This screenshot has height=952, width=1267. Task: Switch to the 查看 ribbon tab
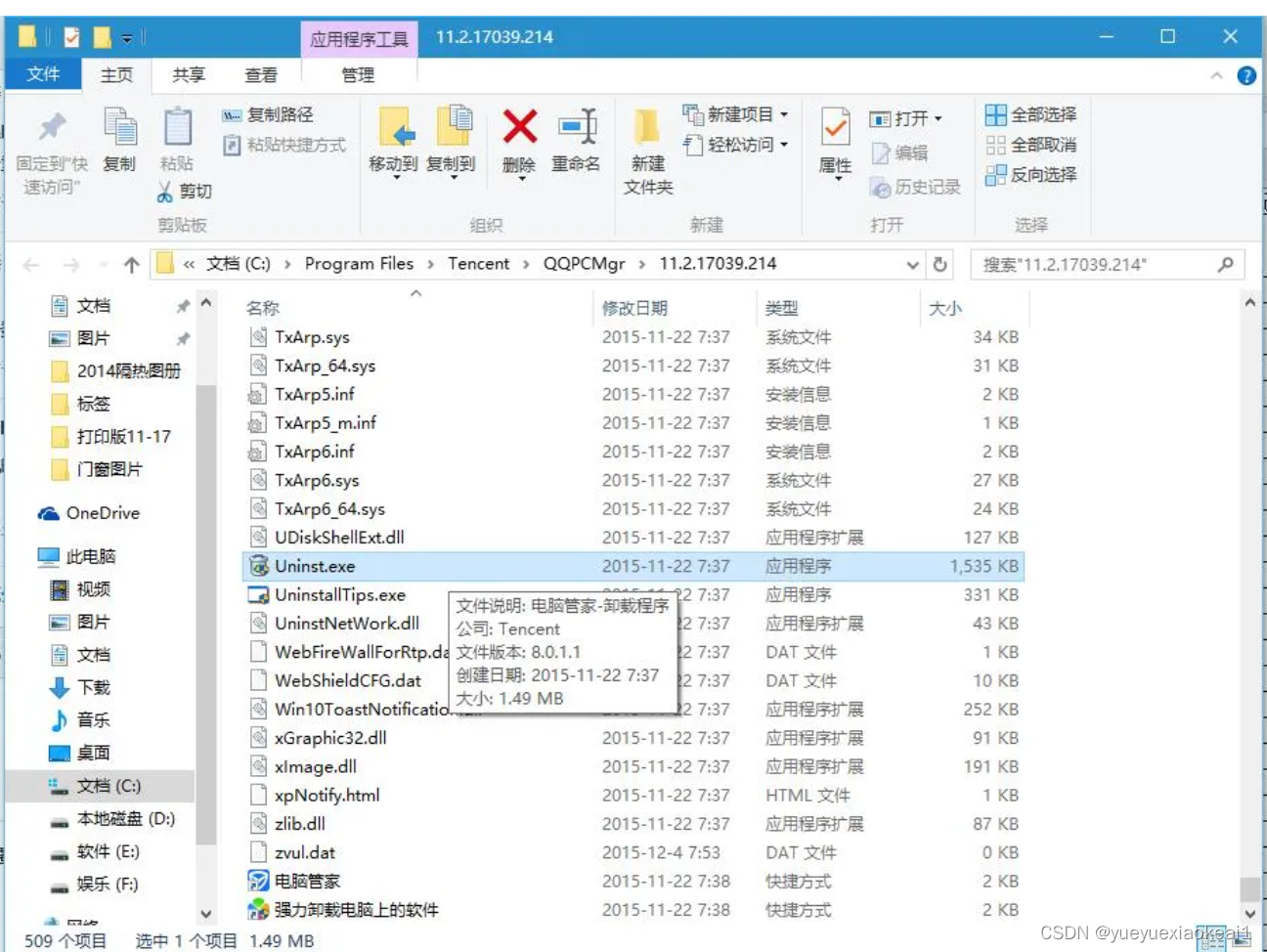click(261, 74)
